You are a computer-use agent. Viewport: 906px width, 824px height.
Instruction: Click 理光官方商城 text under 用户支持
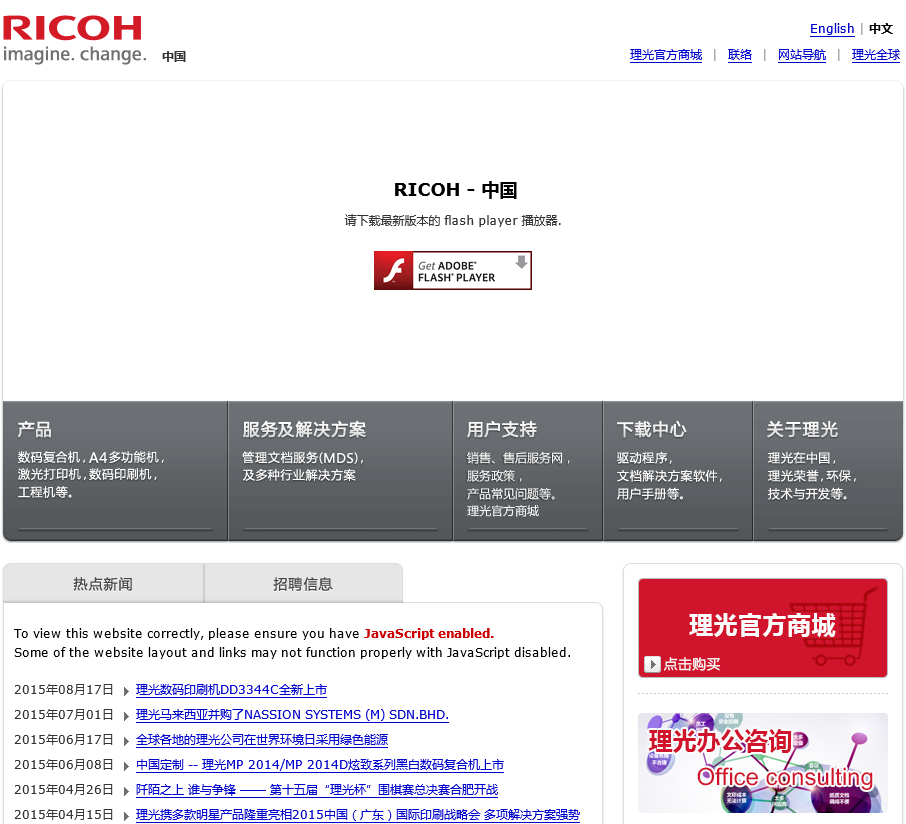(x=503, y=511)
